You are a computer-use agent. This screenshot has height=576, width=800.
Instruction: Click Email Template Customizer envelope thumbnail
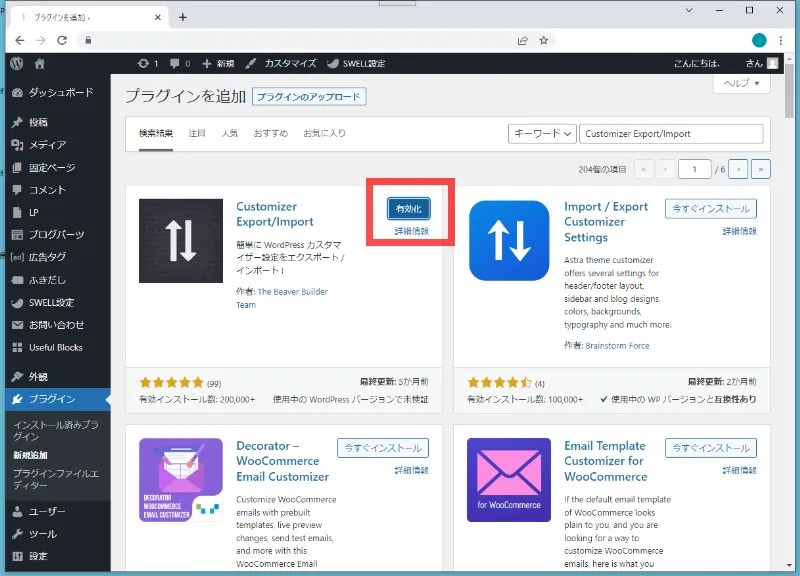pos(509,480)
